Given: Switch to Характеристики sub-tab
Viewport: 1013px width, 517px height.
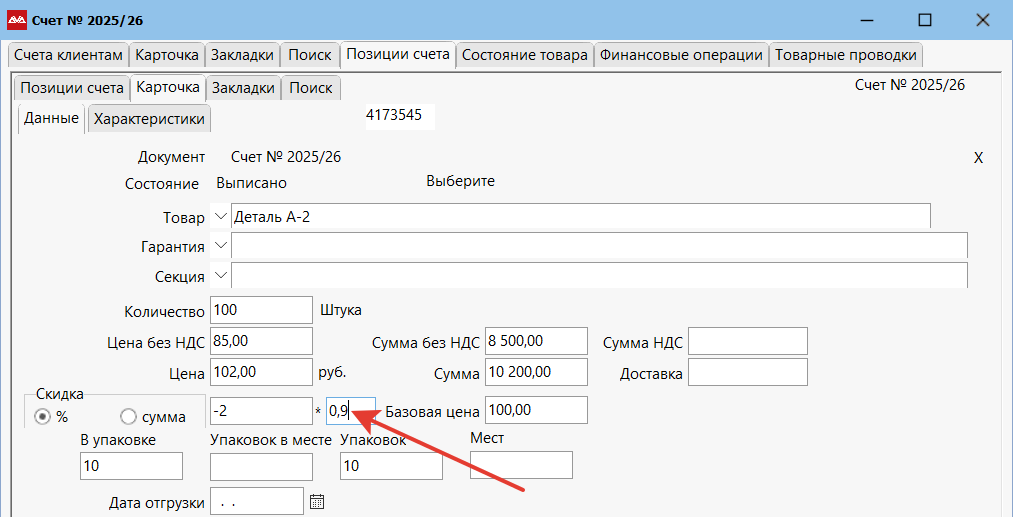Looking at the screenshot, I should pyautogui.click(x=149, y=119).
